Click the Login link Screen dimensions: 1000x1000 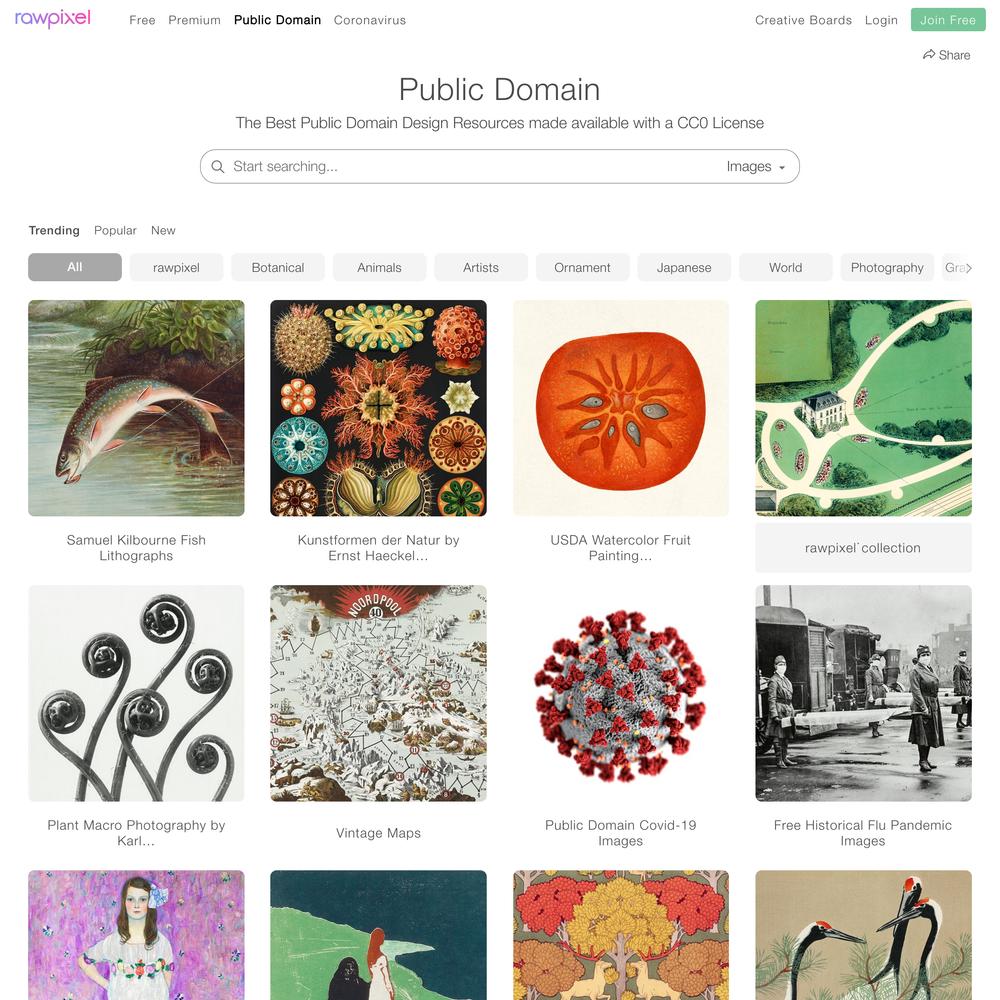[881, 20]
